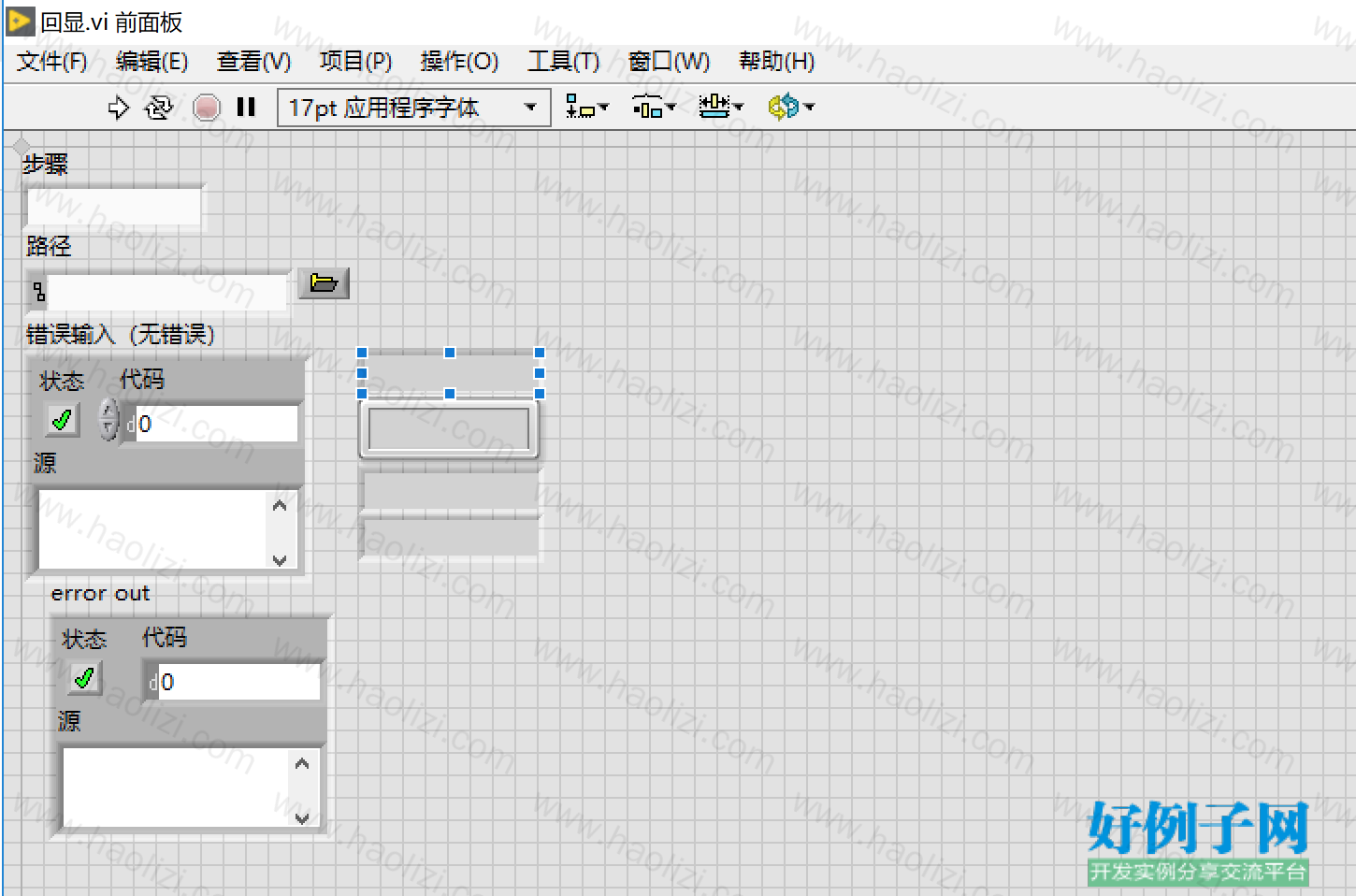Image resolution: width=1356 pixels, height=896 pixels.
Task: Click the 源 text box in error out
Action: [x=176, y=788]
